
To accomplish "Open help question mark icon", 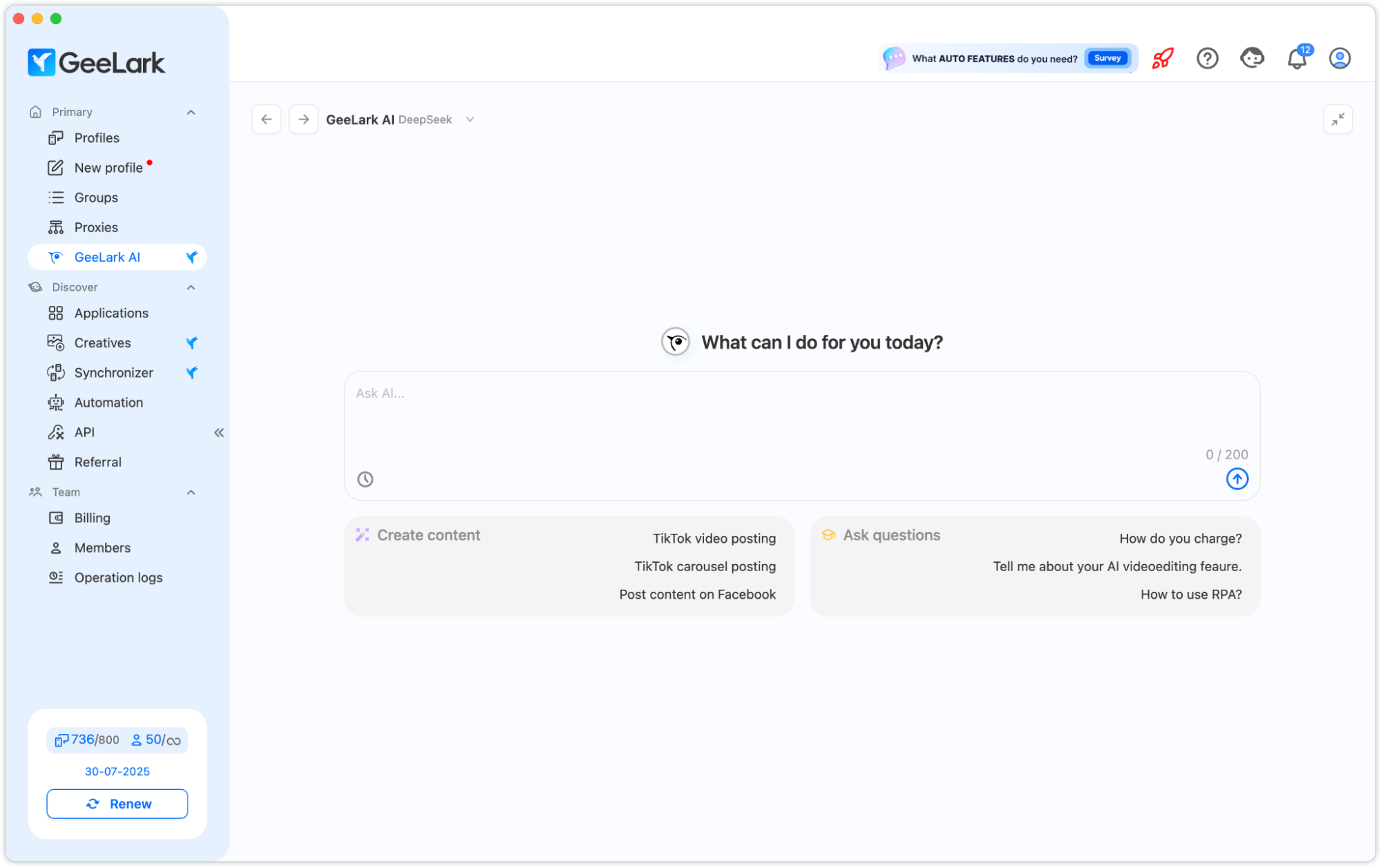I will (x=1207, y=58).
